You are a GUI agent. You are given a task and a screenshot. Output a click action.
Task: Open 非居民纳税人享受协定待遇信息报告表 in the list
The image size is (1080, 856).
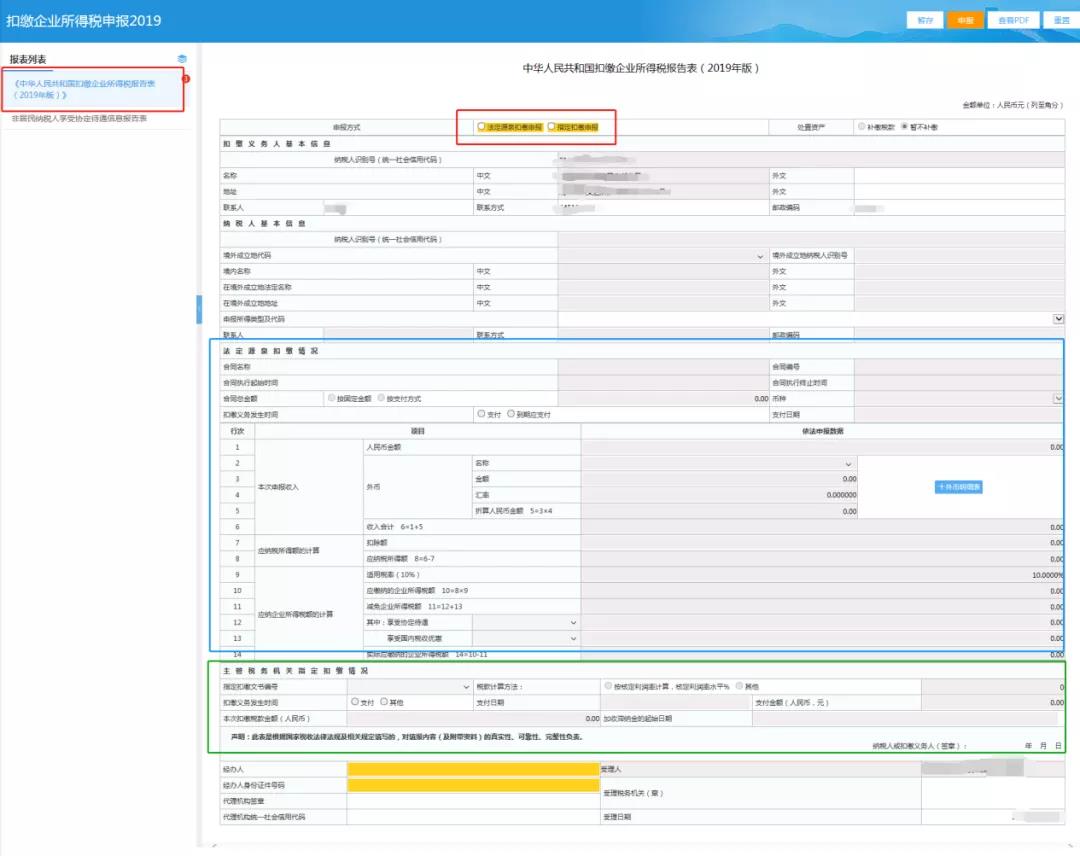tap(80, 118)
